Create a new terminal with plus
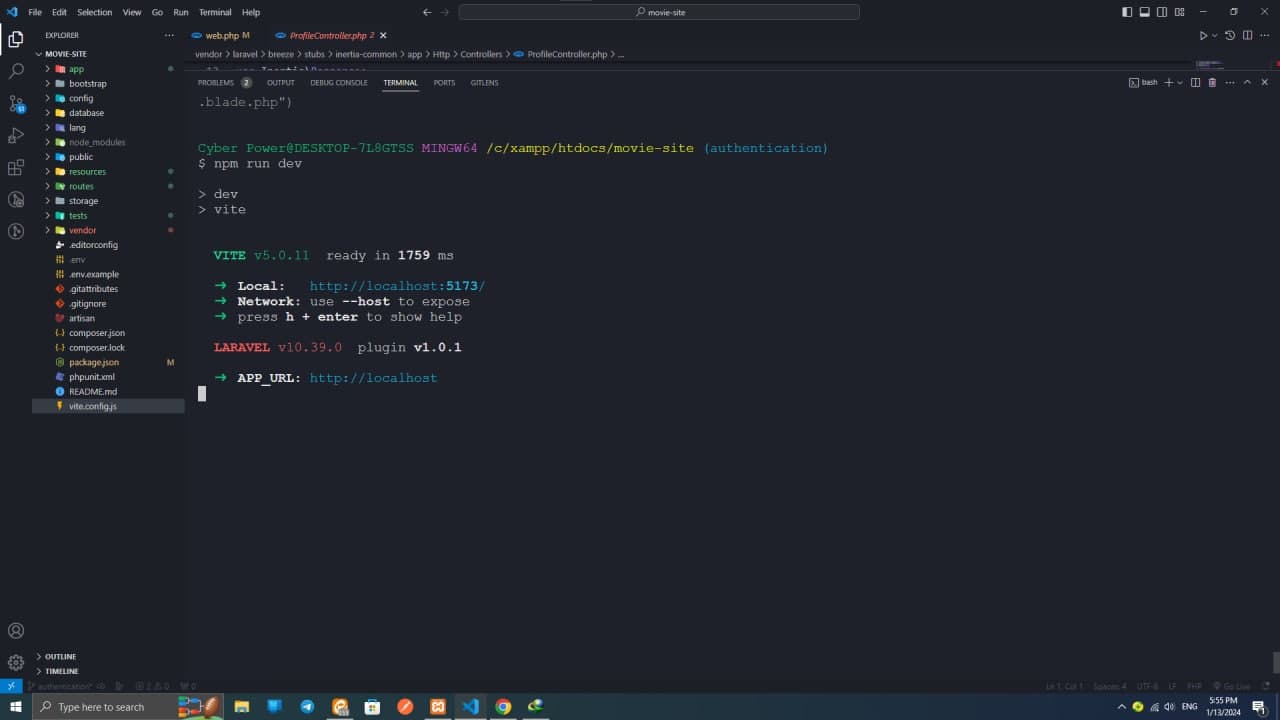 (x=1169, y=82)
